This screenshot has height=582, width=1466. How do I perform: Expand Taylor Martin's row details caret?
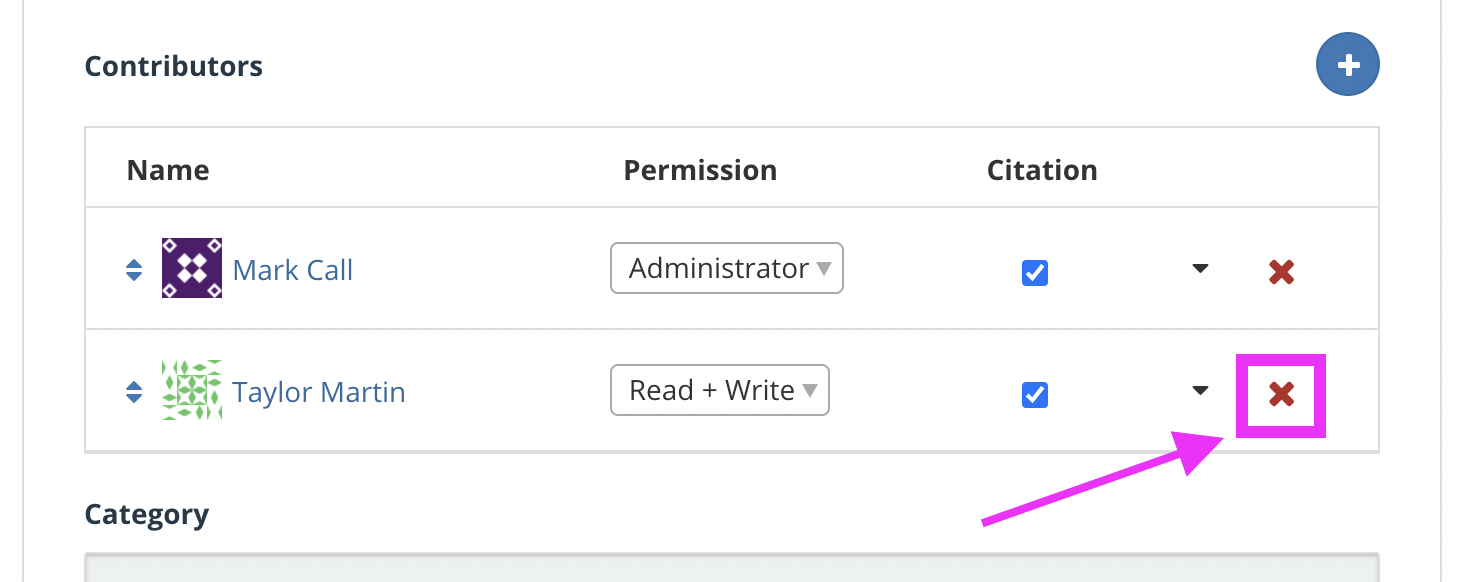[1201, 391]
